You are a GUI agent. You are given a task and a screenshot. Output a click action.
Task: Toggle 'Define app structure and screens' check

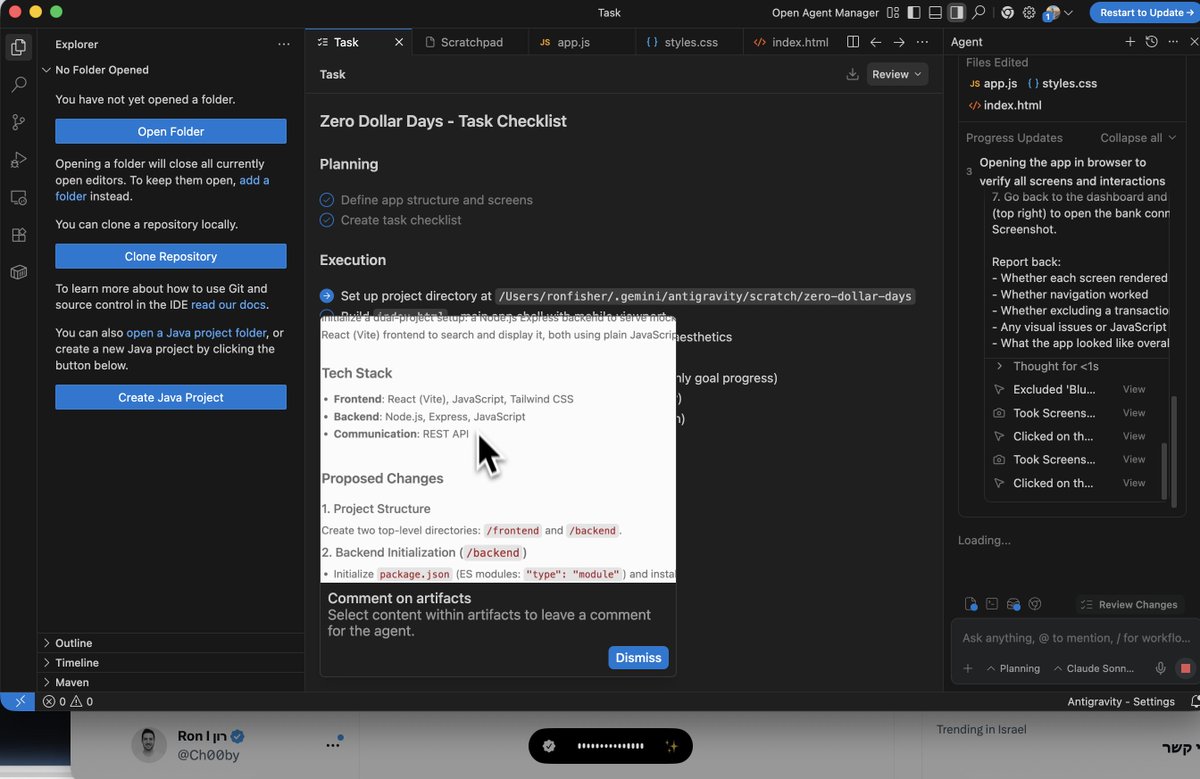pyautogui.click(x=327, y=200)
